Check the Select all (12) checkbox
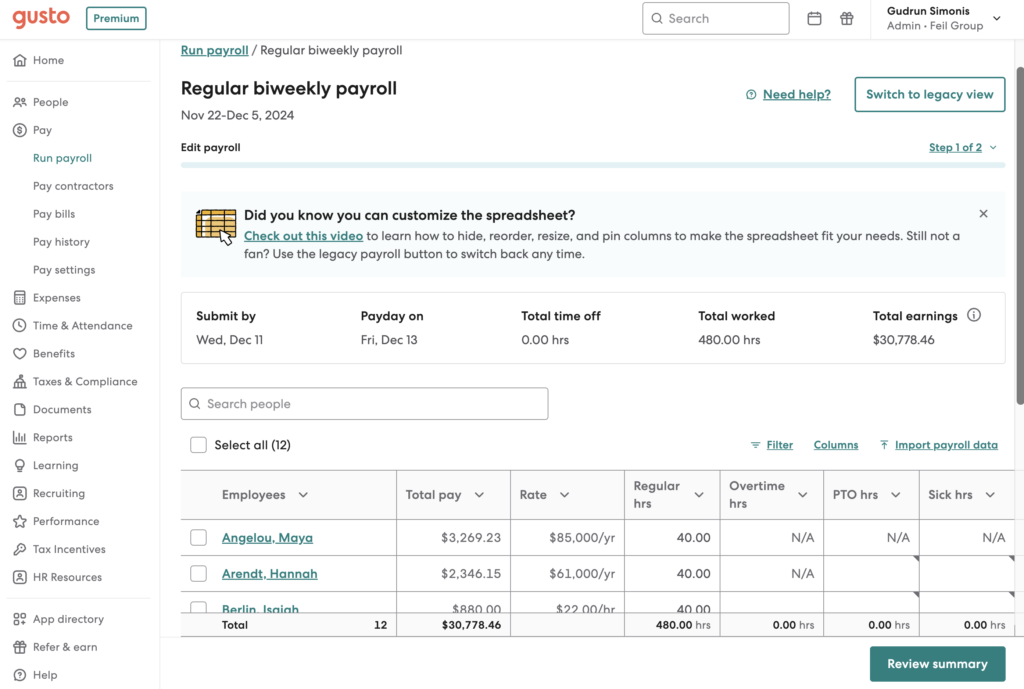Screen dimensions: 1024x689 click(x=199, y=445)
